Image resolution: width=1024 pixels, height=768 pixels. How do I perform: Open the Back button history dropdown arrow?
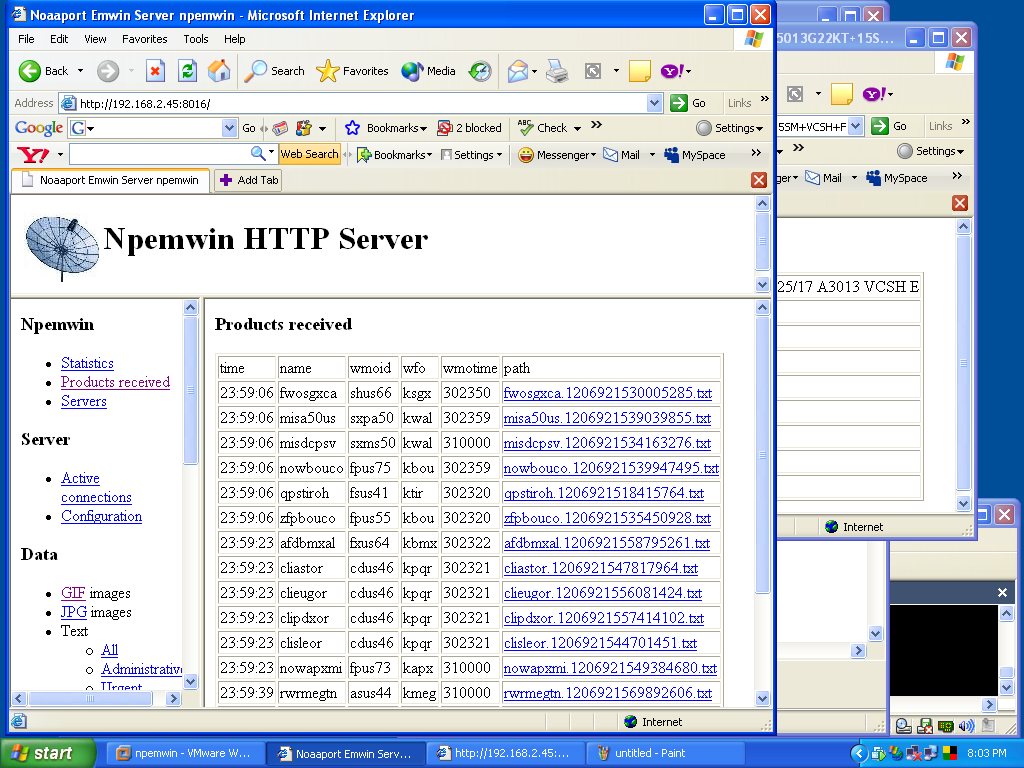(80, 71)
